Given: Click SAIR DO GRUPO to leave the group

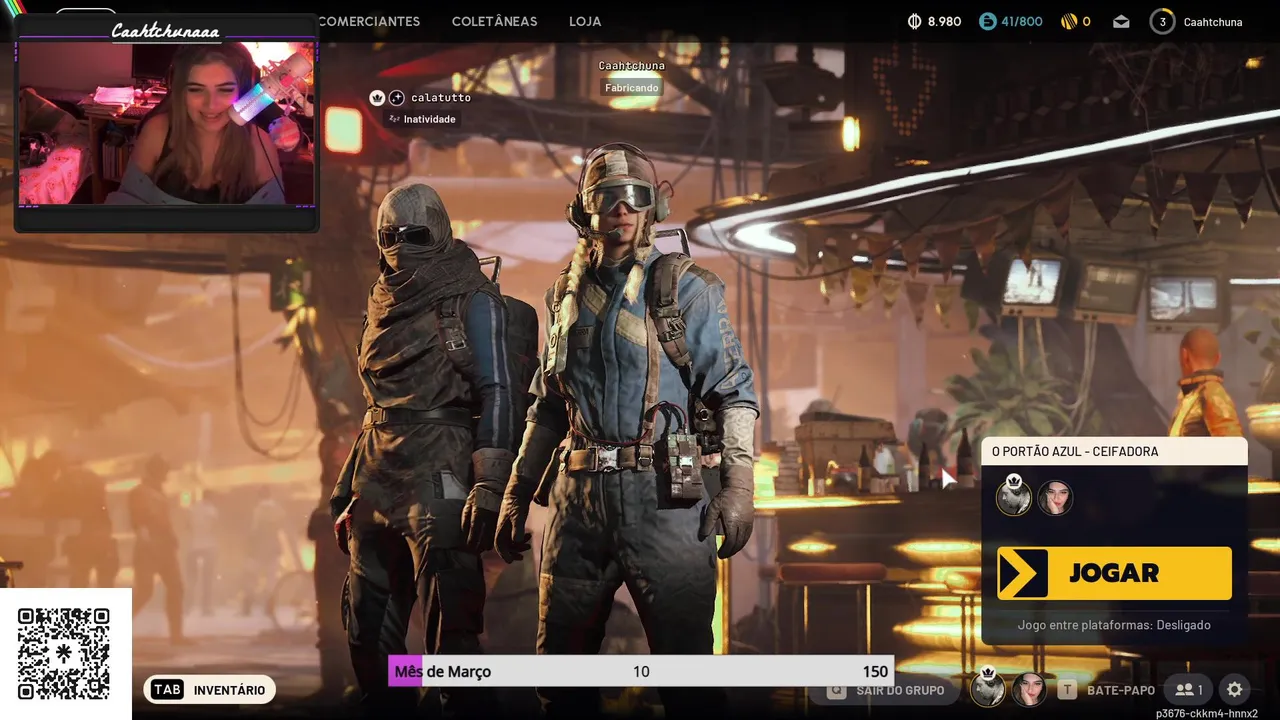Looking at the screenshot, I should tap(886, 690).
